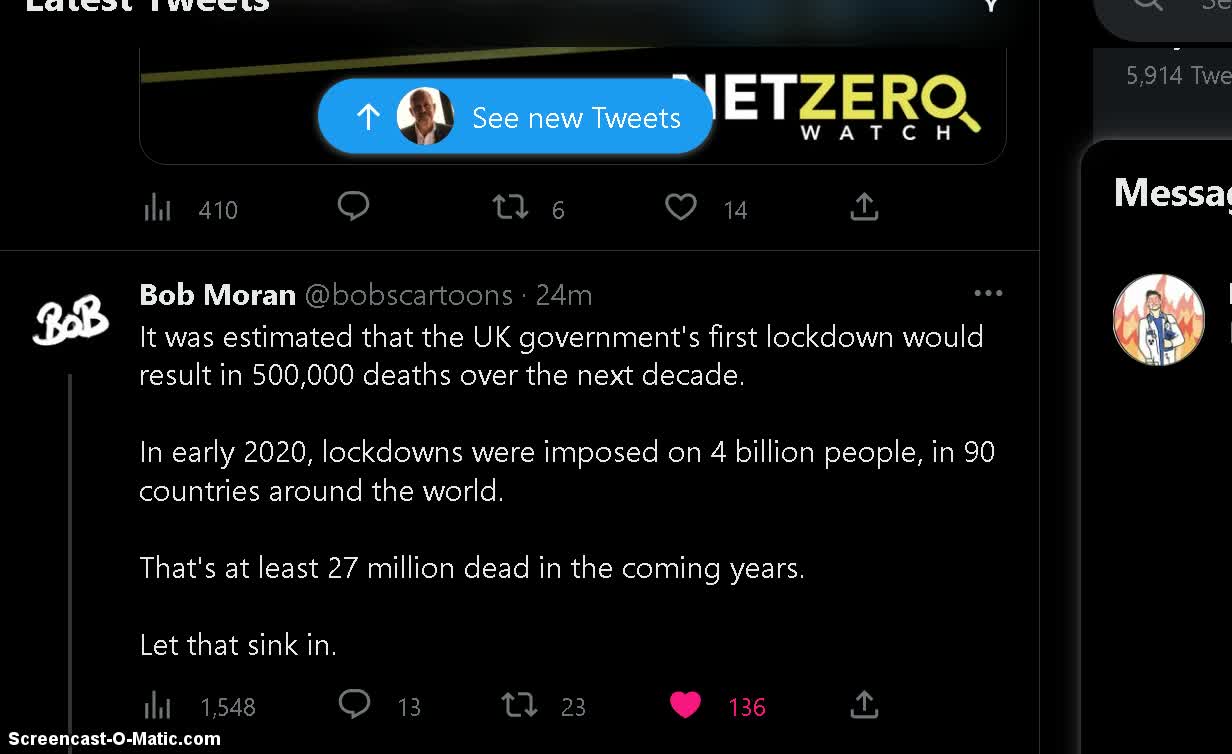Image resolution: width=1232 pixels, height=754 pixels.
Task: Like the tweet with 14 likes
Action: 681,207
